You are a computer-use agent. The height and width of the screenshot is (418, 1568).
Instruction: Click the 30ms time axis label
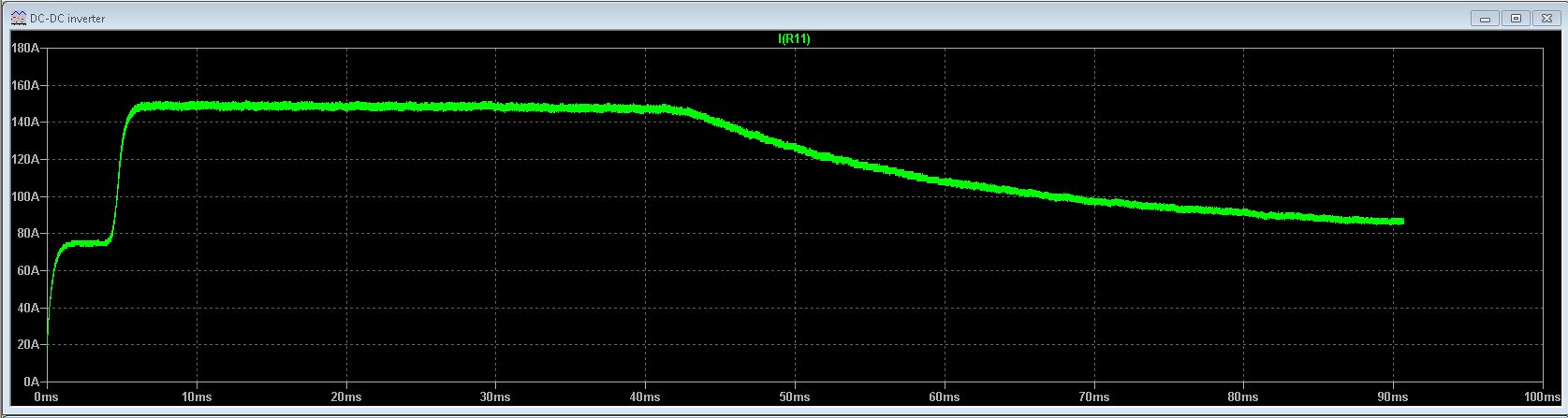coord(495,397)
